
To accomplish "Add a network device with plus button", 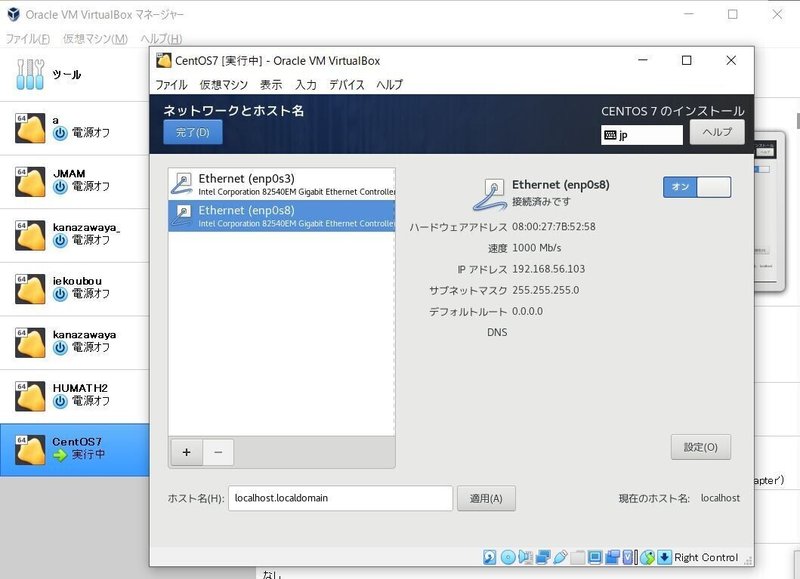I will [x=186, y=452].
